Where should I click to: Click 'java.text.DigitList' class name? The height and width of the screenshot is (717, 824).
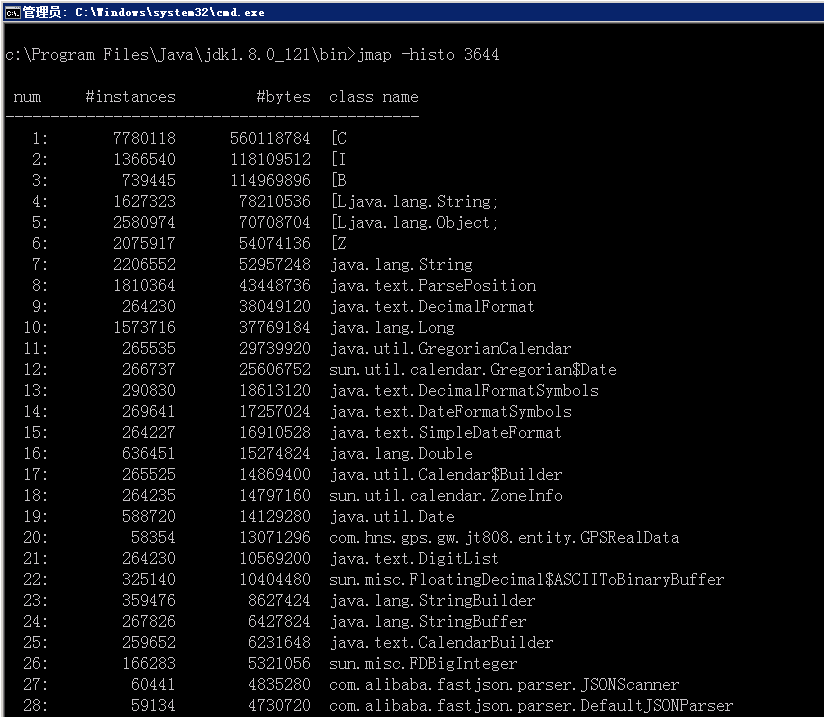click(x=414, y=559)
